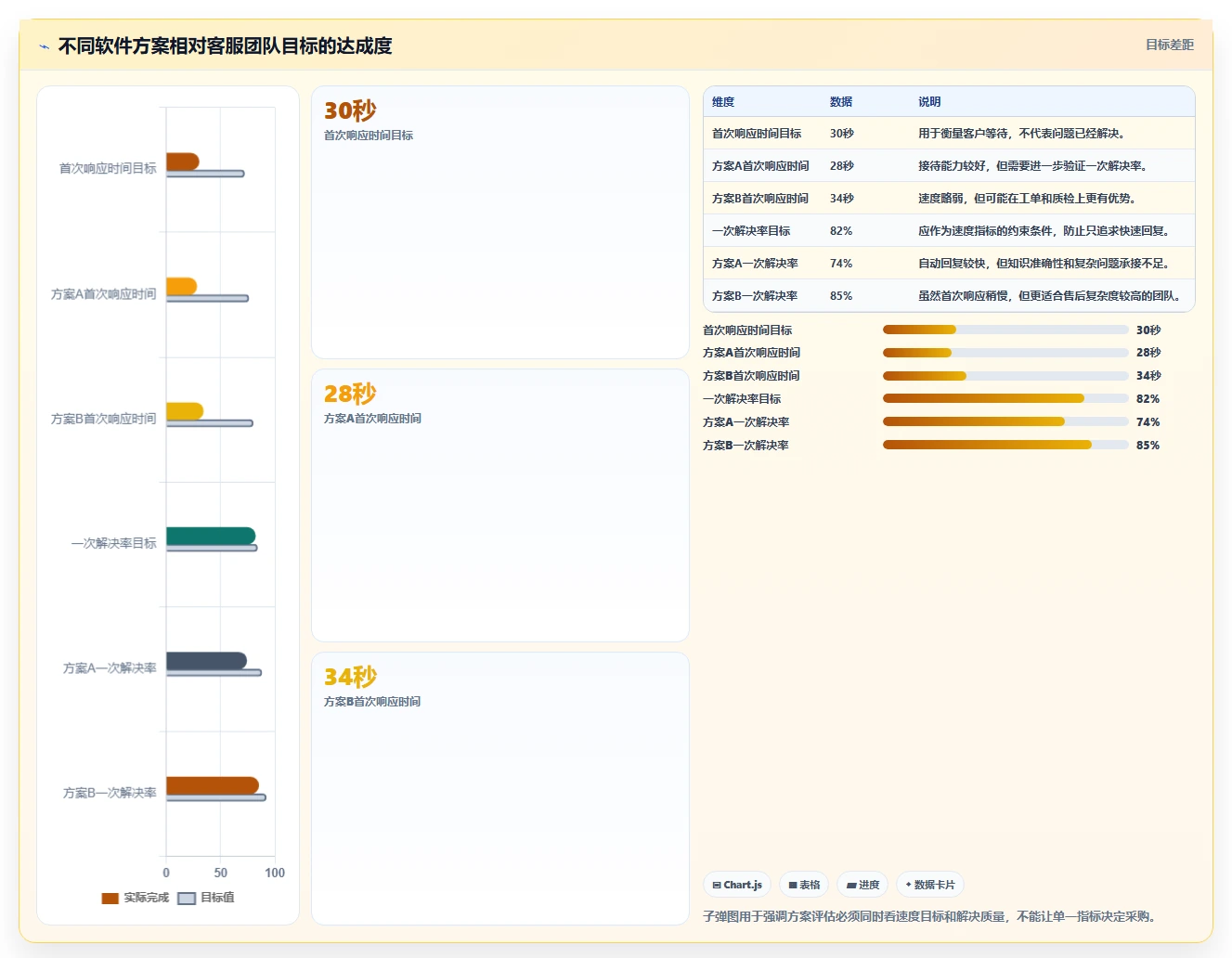Click the 方案A一次解决率 cell in the table
This screenshot has width=1232, height=958.
755,264
